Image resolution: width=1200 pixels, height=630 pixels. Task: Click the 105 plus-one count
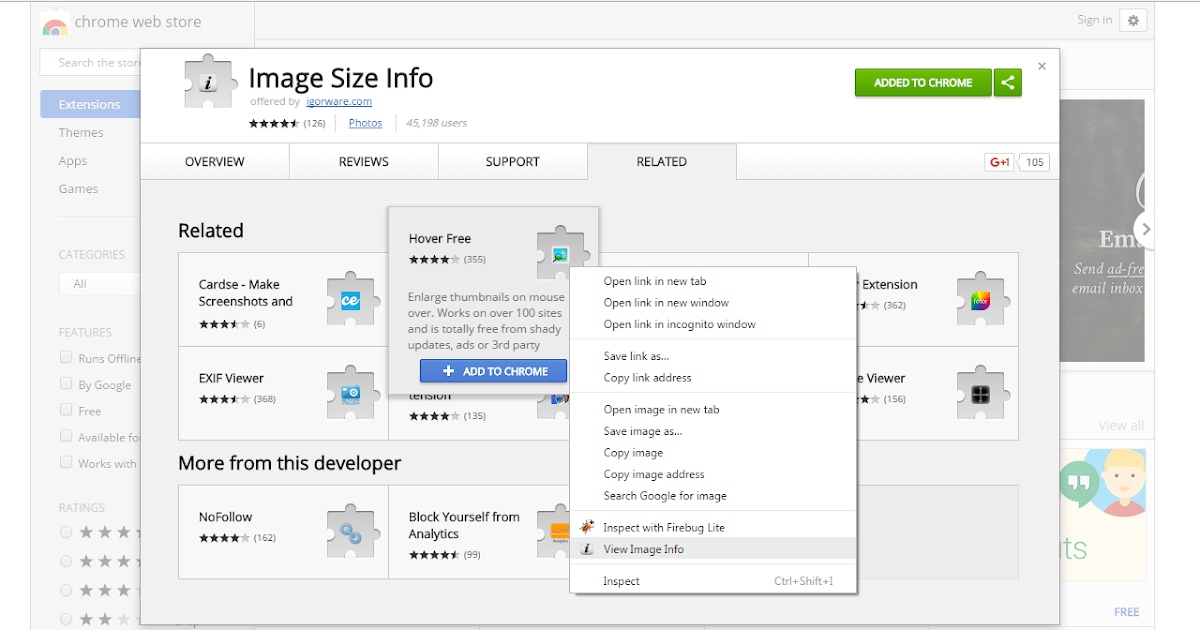[1034, 162]
